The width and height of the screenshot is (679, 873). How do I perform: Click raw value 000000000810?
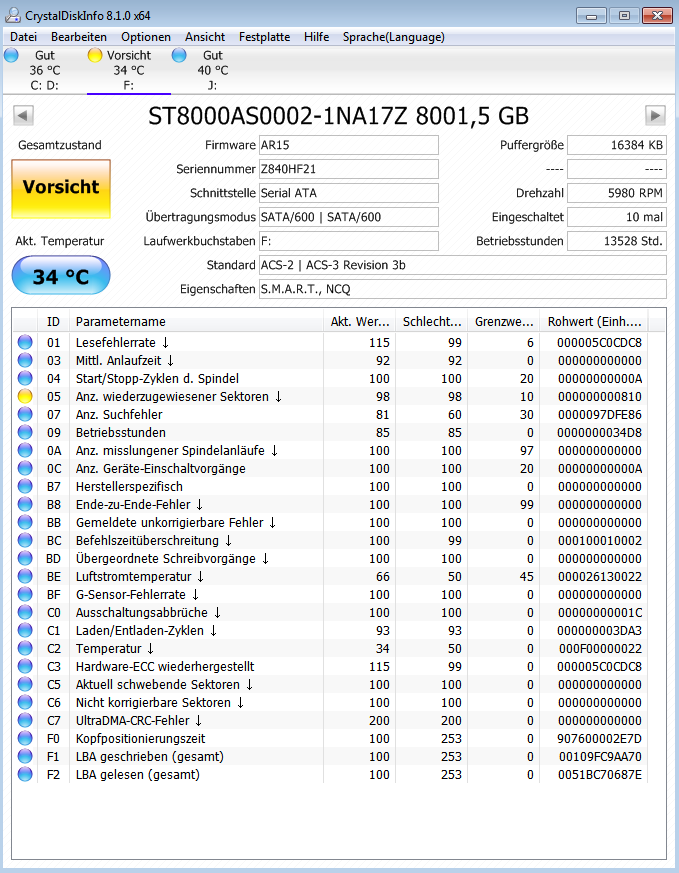pyautogui.click(x=599, y=396)
